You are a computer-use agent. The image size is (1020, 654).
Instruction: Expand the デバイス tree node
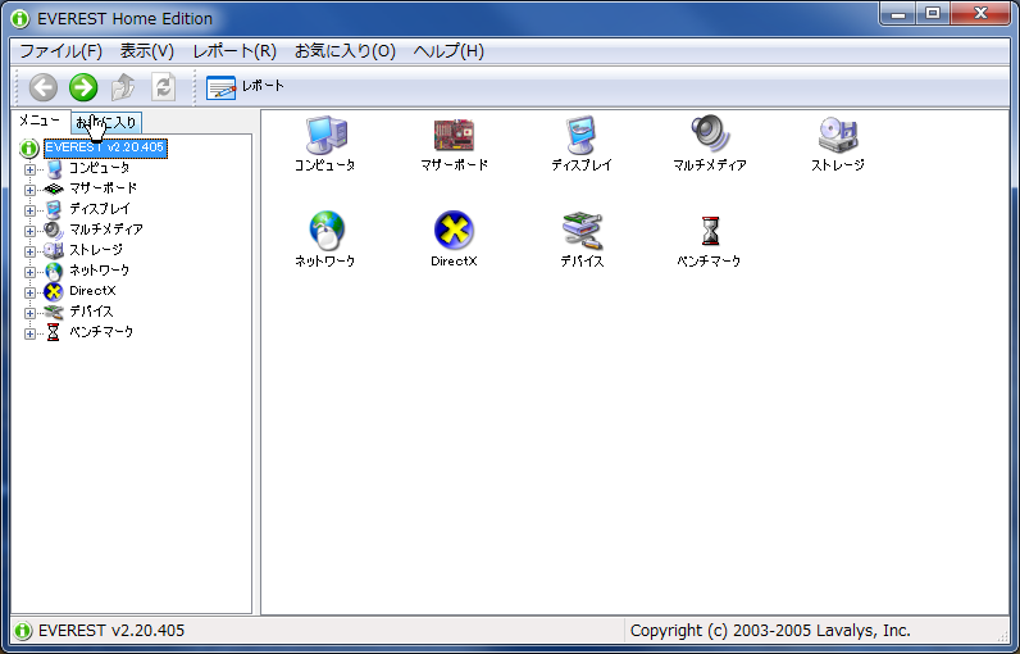[x=30, y=313]
